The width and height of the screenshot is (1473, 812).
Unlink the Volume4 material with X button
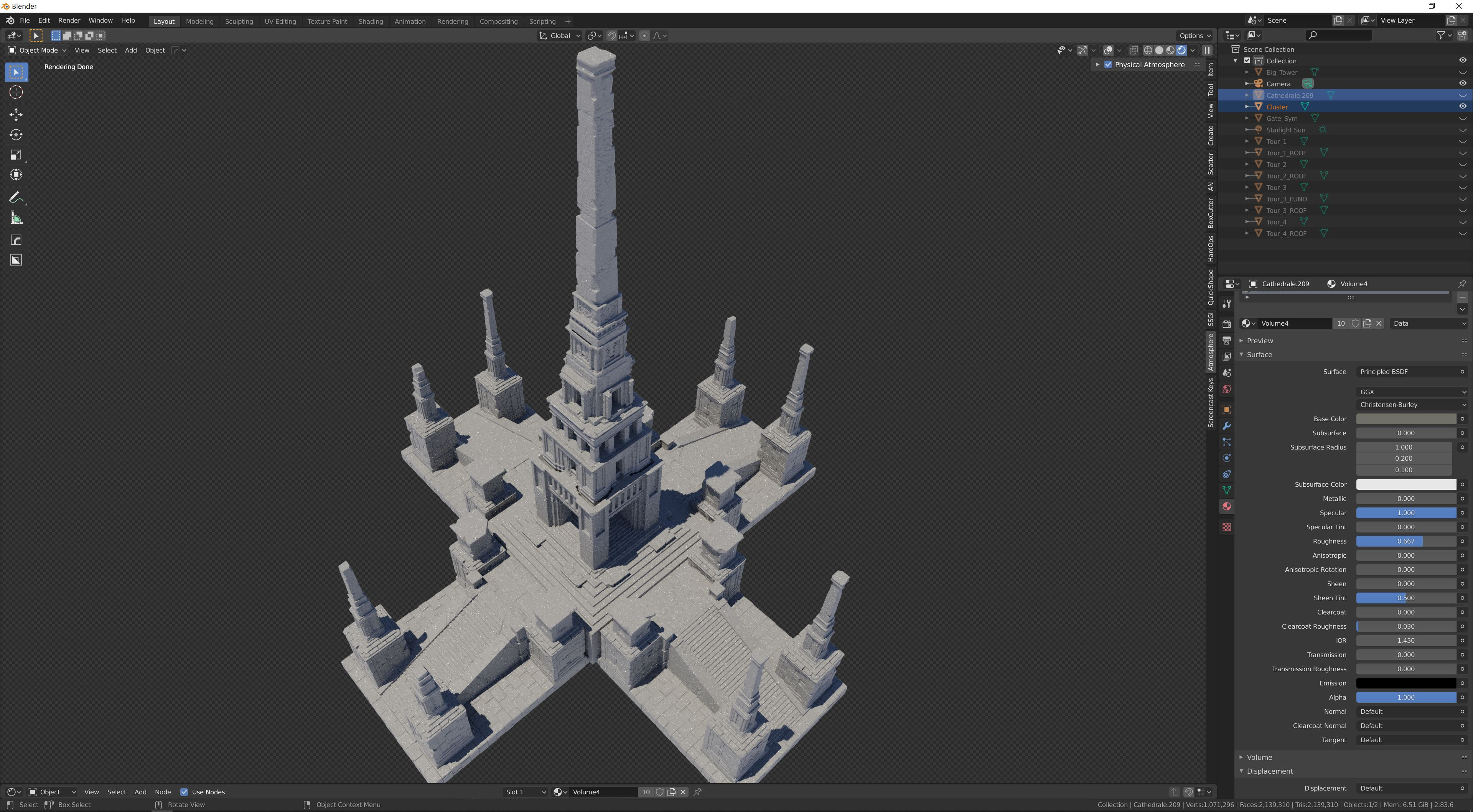(1379, 323)
